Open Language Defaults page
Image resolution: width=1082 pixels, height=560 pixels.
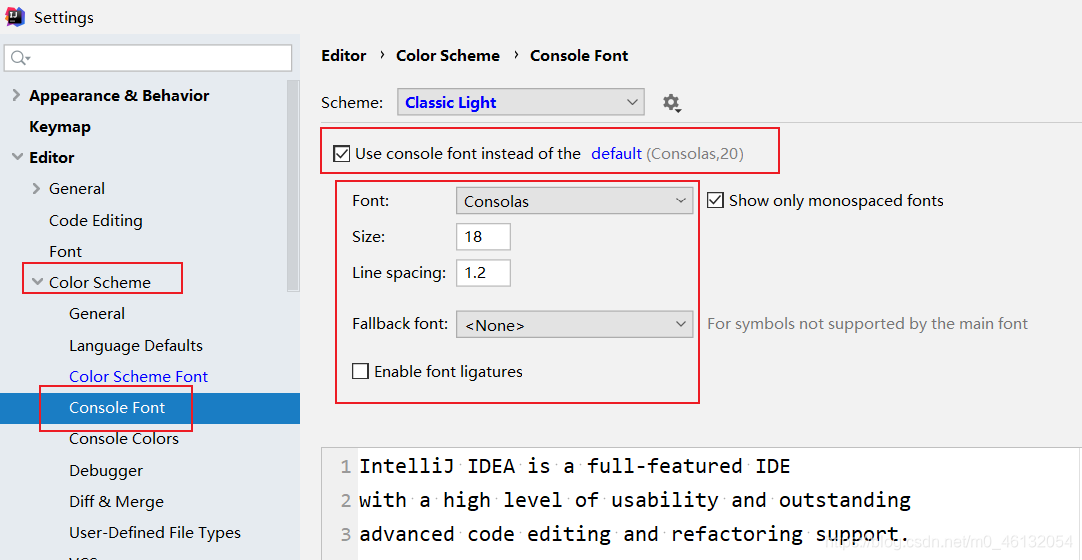click(x=136, y=346)
